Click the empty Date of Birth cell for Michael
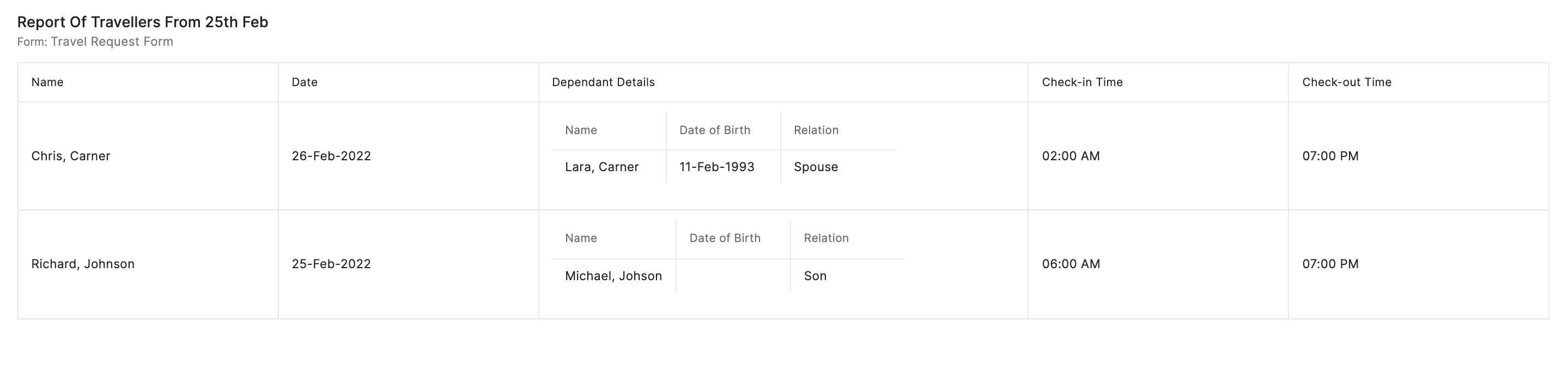Screen dimensions: 1568x375 point(733,276)
